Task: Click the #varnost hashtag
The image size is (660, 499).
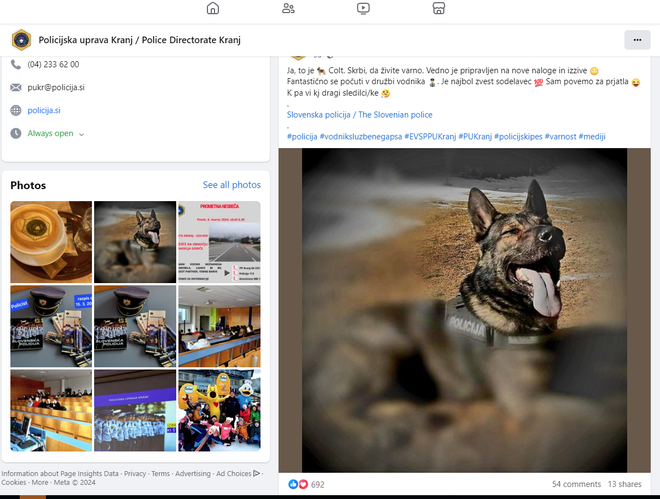Action: (x=560, y=136)
